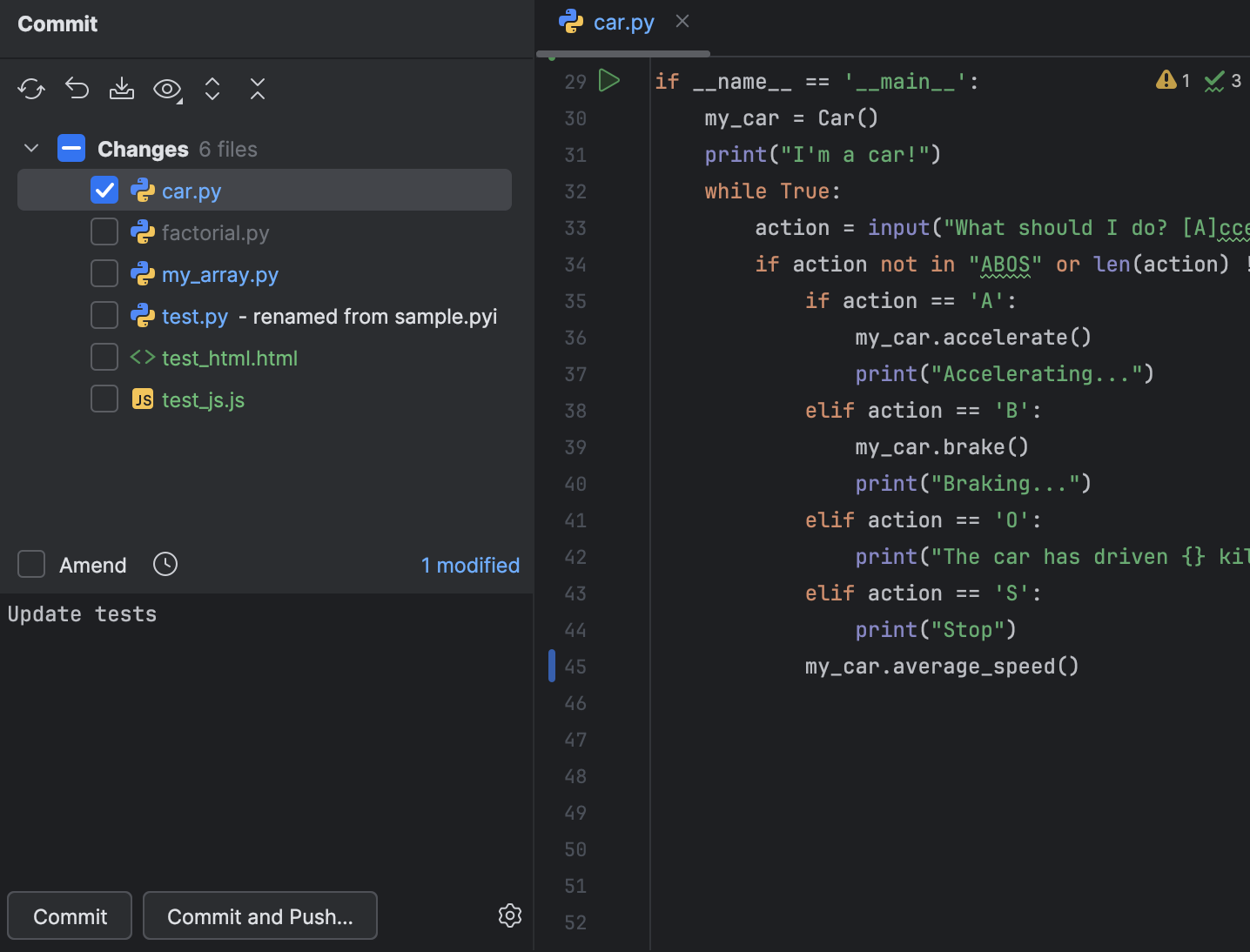This screenshot has width=1250, height=952.
Task: Run car.py from the gutter play icon
Action: pos(609,80)
